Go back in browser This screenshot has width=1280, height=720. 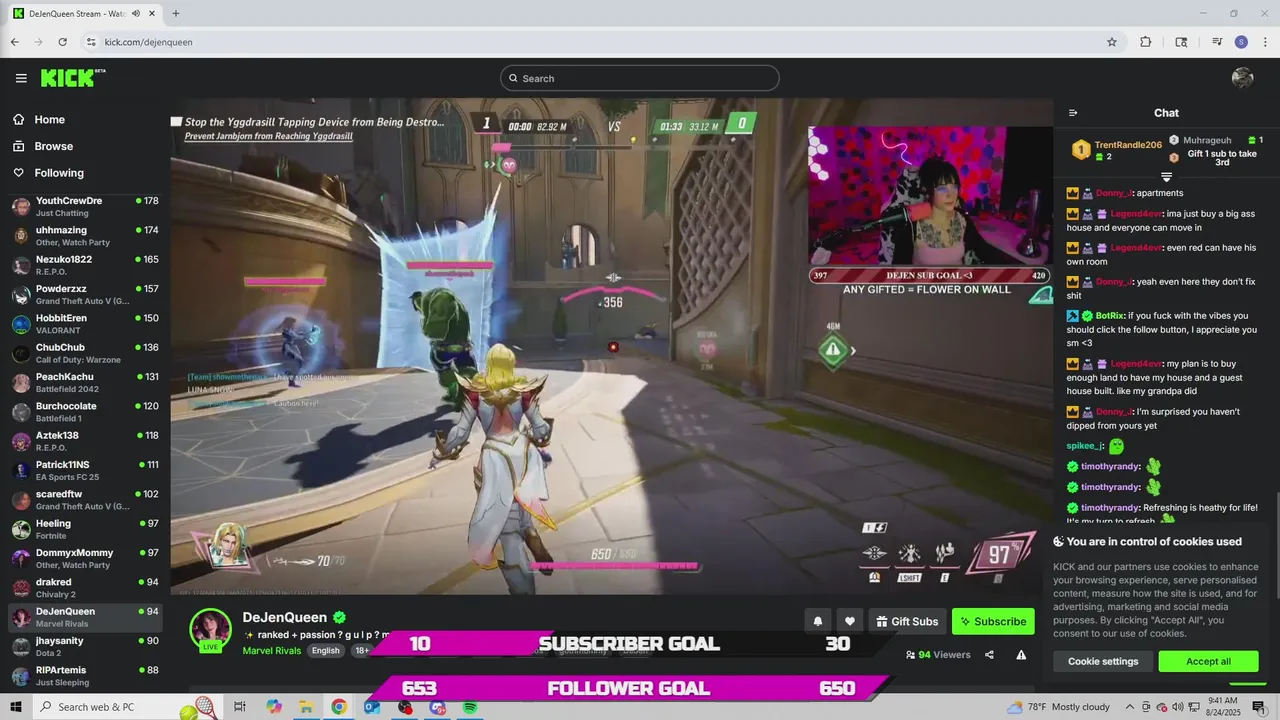click(15, 42)
